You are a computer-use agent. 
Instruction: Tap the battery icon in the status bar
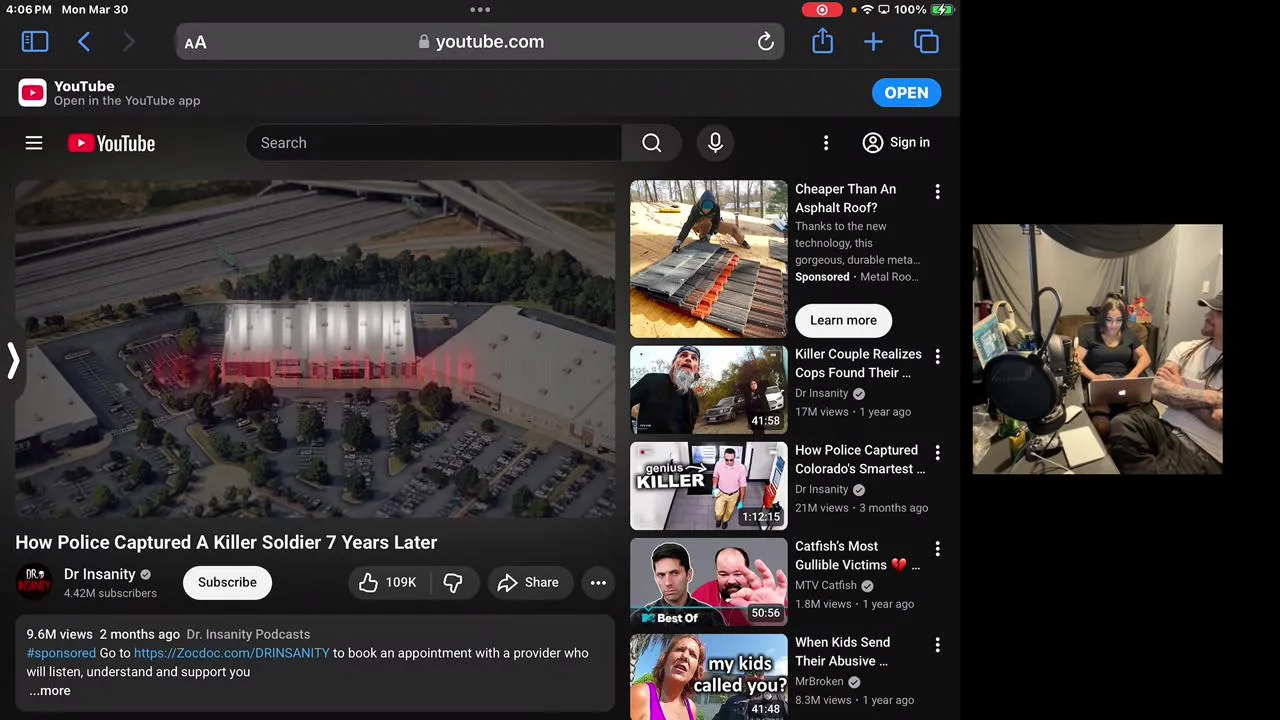(x=942, y=9)
